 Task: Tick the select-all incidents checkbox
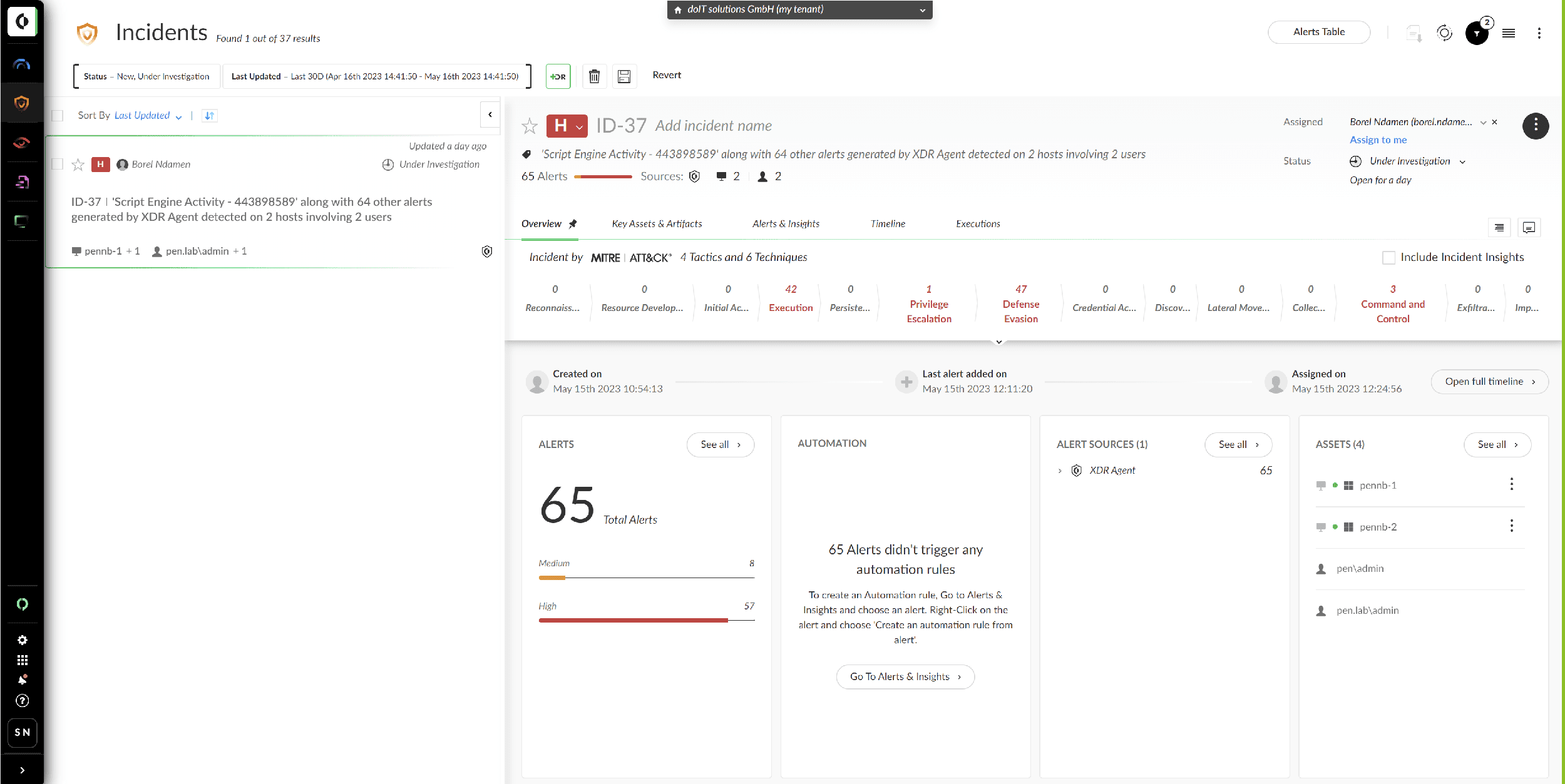(58, 116)
